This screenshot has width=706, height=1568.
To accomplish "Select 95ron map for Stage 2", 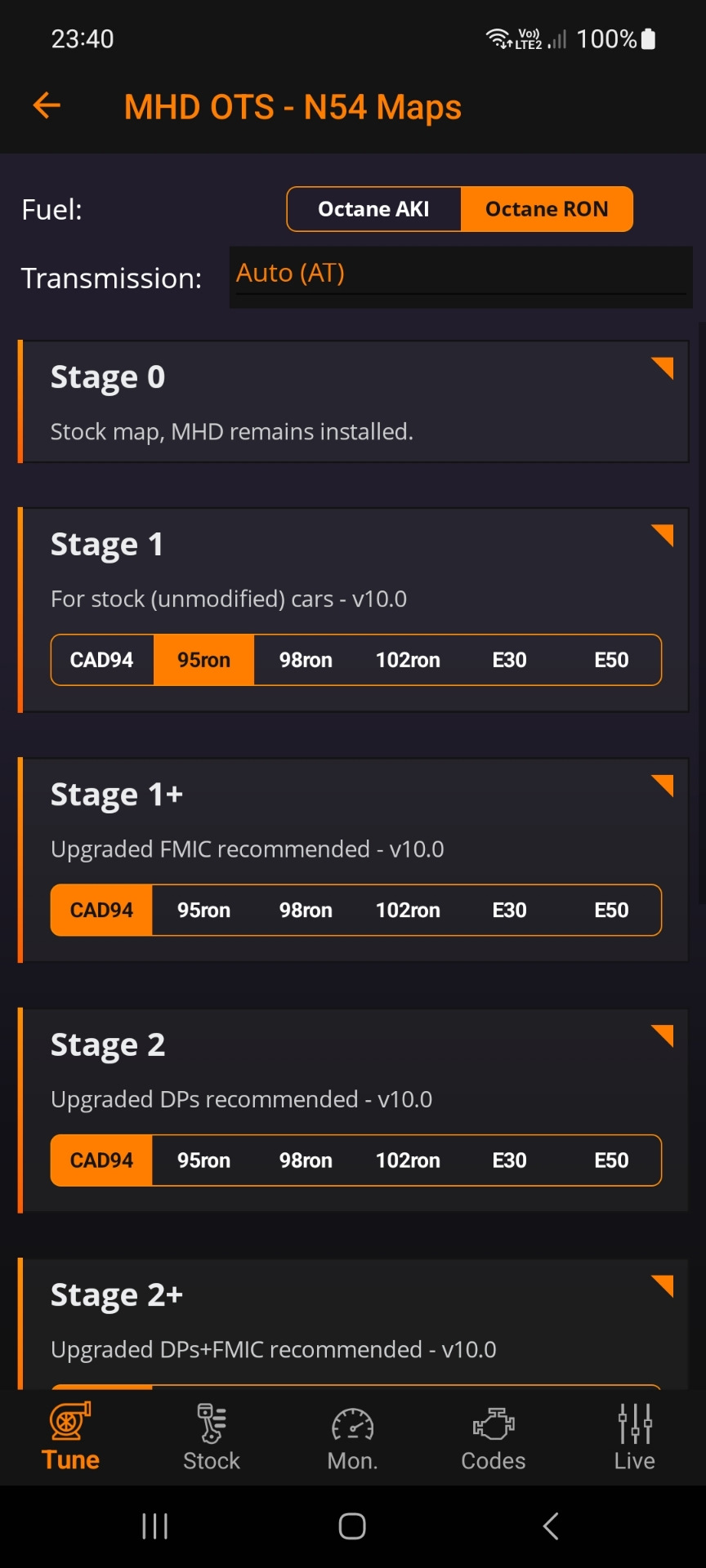I will click(x=203, y=1160).
